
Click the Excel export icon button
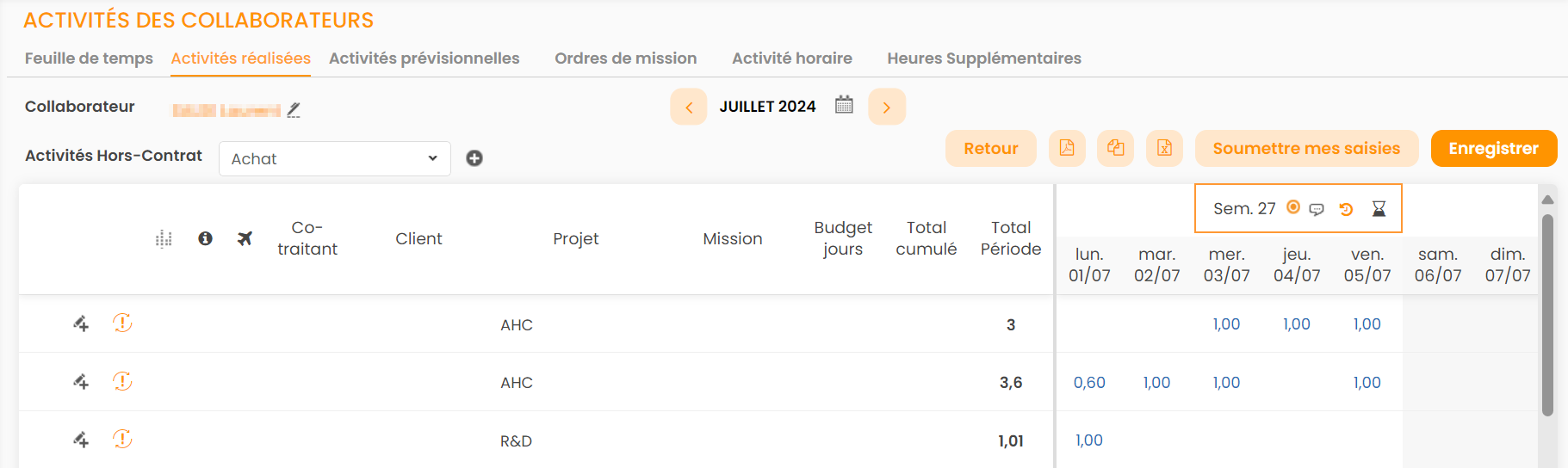1164,148
